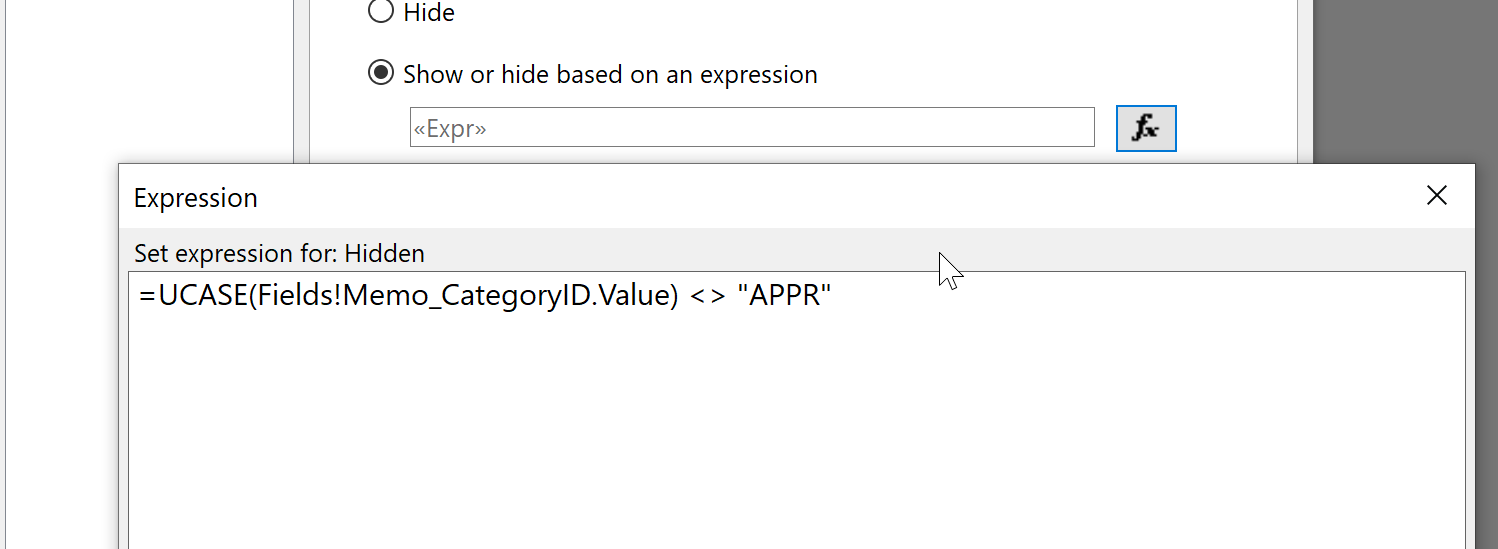Click the blank left pane of properties dialog
1498x549 pixels.
(x=150, y=80)
